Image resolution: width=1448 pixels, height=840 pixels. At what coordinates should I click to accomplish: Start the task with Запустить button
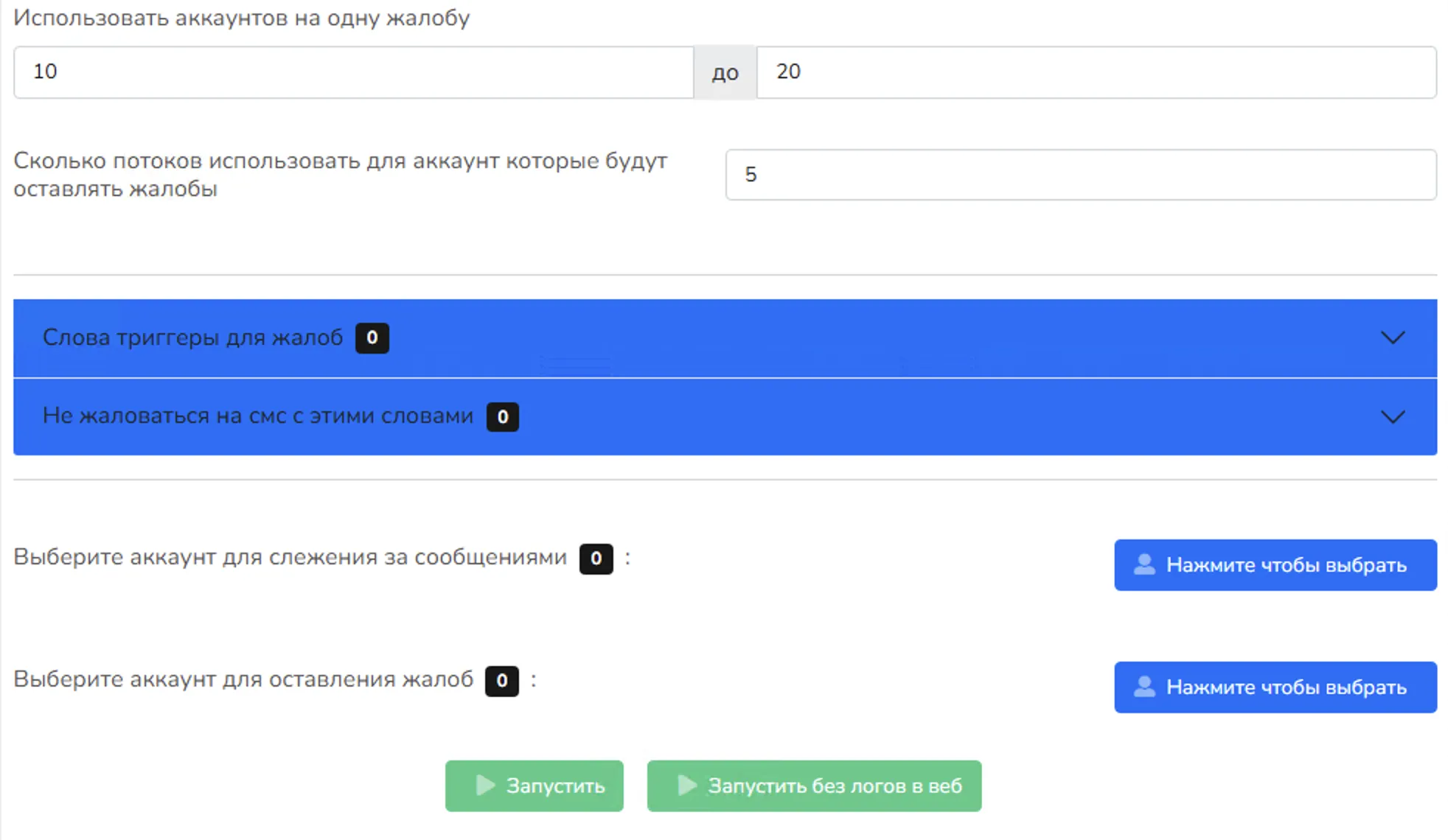coord(534,785)
